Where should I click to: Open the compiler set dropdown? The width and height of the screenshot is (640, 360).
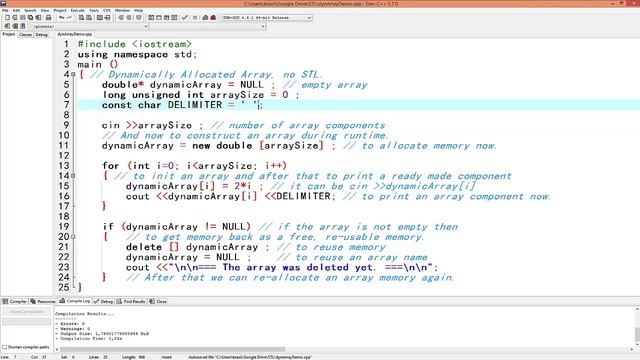point(309,18)
